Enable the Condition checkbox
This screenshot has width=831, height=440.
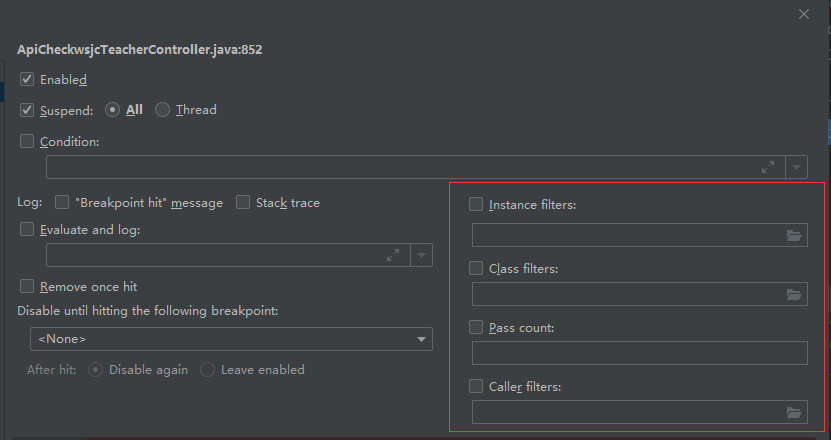pos(27,142)
